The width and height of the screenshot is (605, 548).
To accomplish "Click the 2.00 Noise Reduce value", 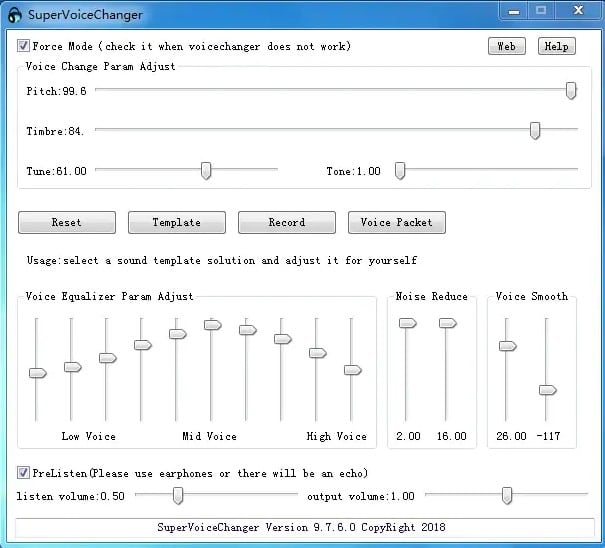I will pyautogui.click(x=408, y=436).
